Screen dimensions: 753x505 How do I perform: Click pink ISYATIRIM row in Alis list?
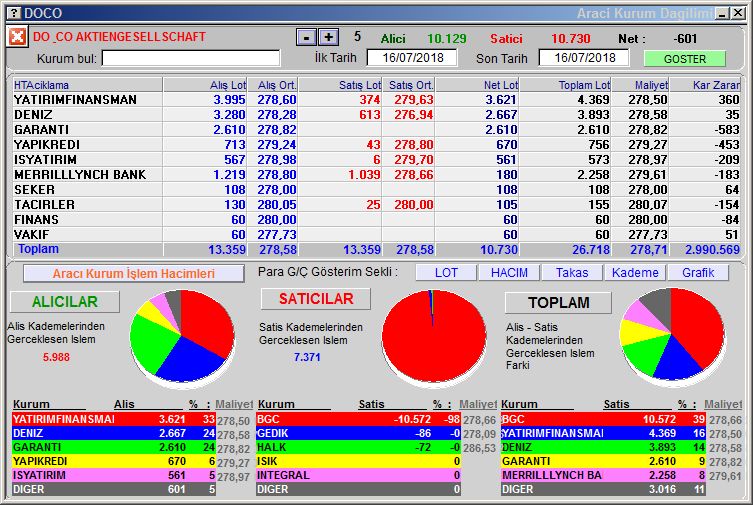click(114, 475)
